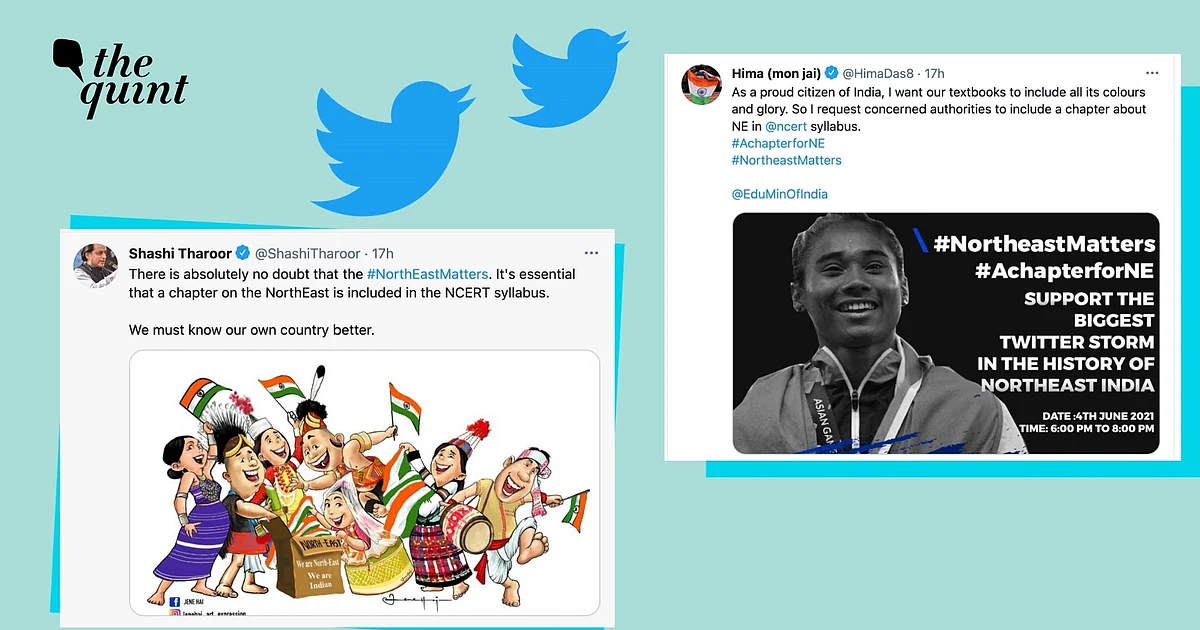The width and height of the screenshot is (1200, 630).
Task: Click the Hima (mon jai) display name
Action: click(775, 74)
